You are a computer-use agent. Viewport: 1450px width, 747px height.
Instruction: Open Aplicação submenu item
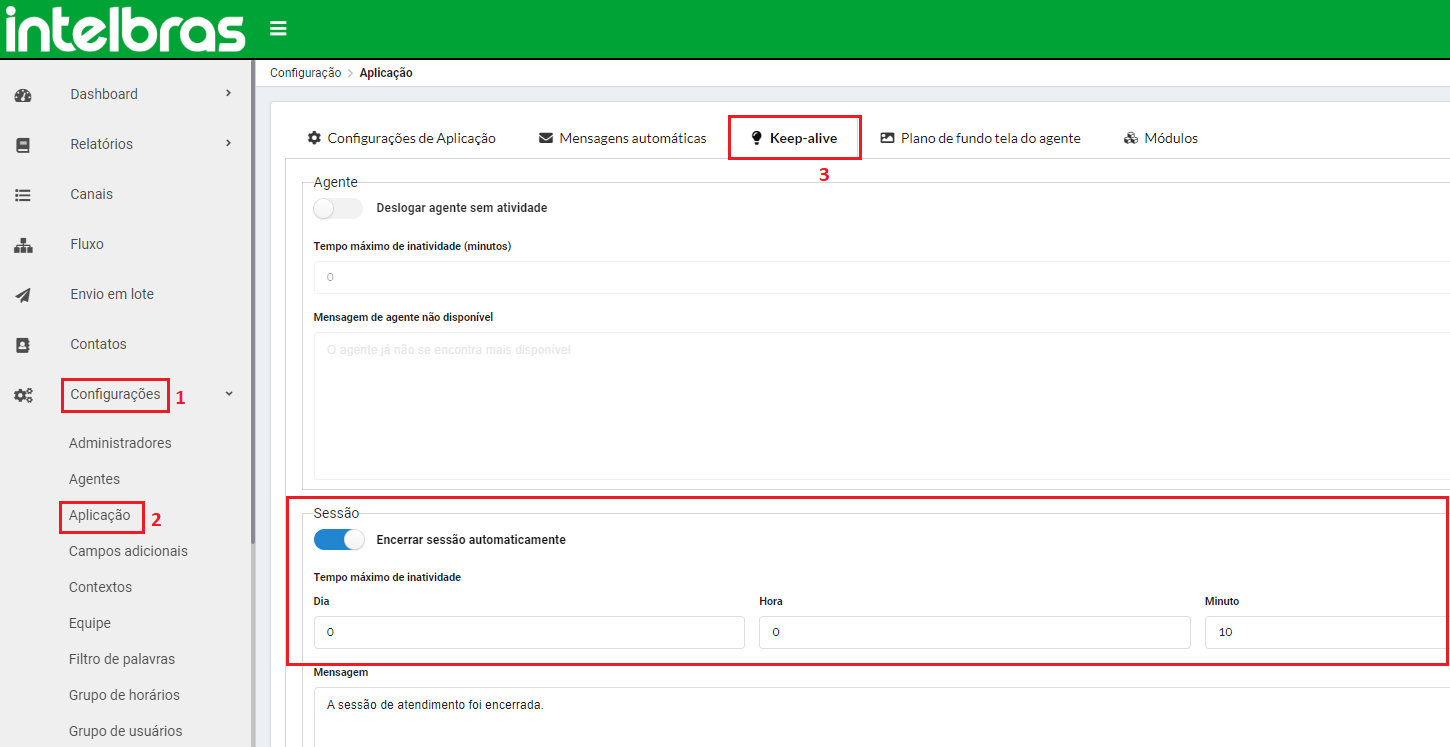point(100,515)
